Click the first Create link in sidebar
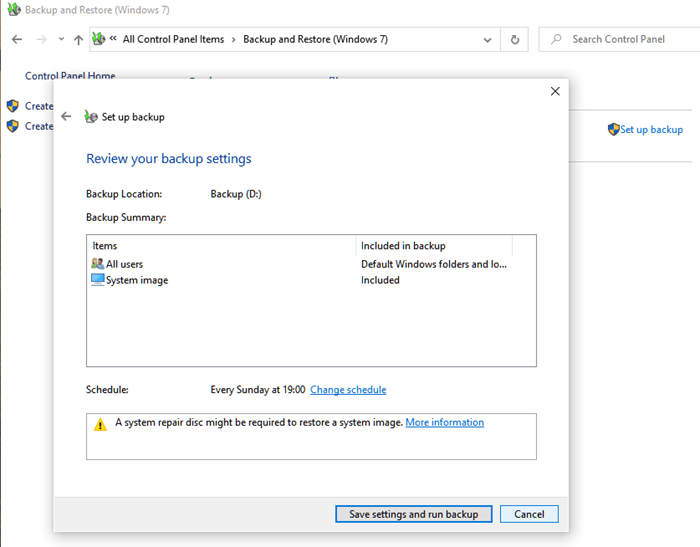Screen dimensions: 700x547 pyautogui.click(x=39, y=106)
